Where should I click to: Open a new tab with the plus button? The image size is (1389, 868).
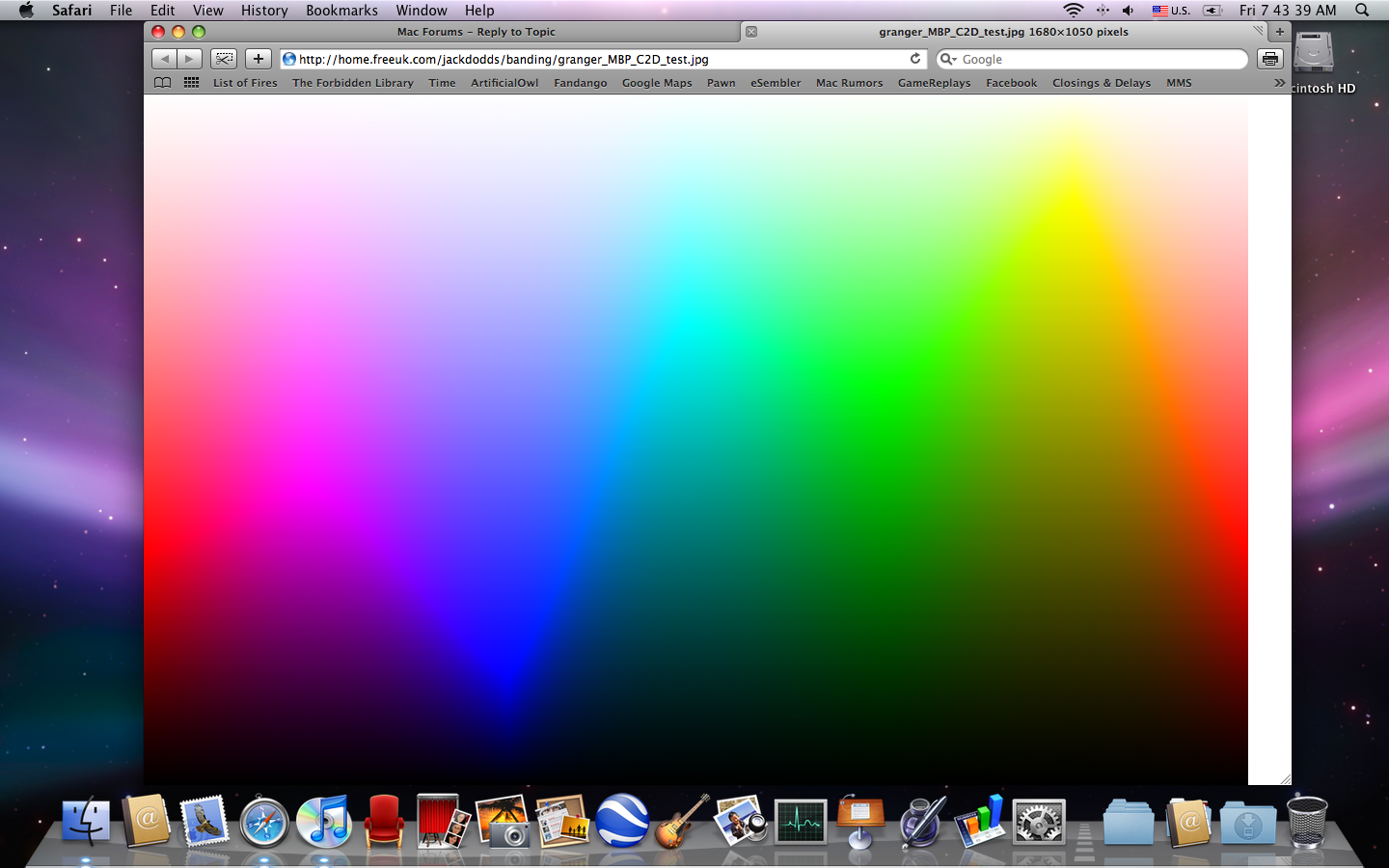[x=1280, y=32]
